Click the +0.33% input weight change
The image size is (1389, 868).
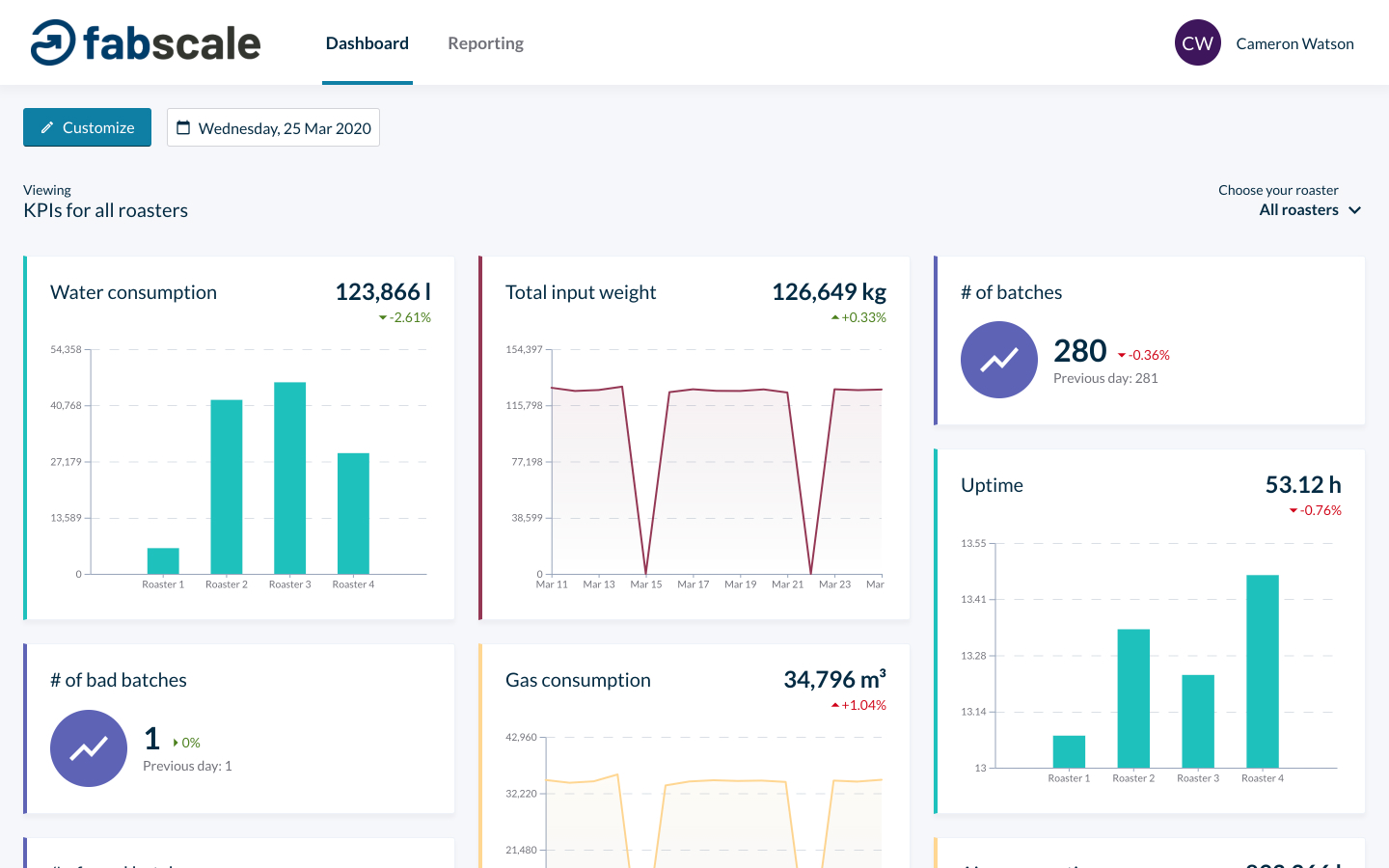[x=858, y=317]
